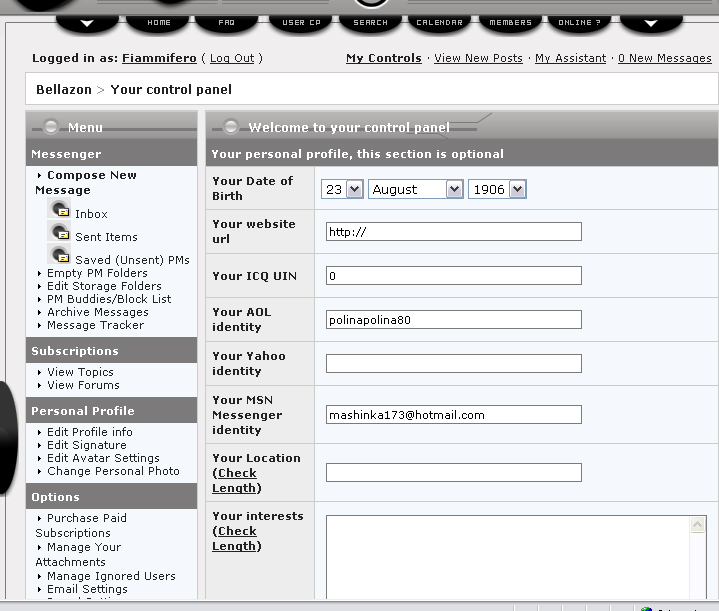Open the User CP navigation tab

[300, 22]
